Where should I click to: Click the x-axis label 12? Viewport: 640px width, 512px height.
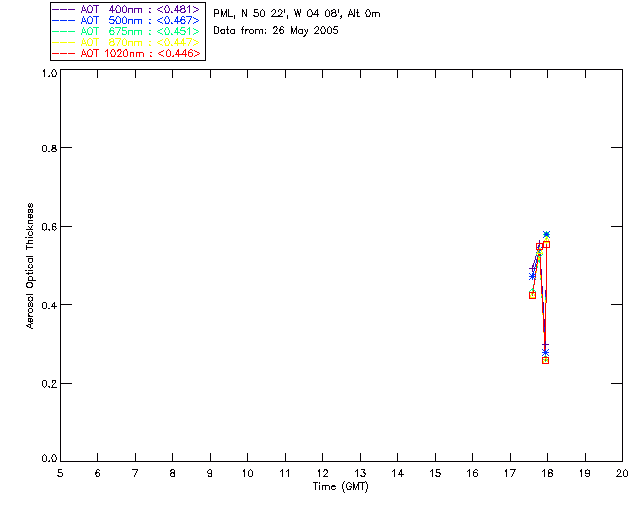coord(322,473)
